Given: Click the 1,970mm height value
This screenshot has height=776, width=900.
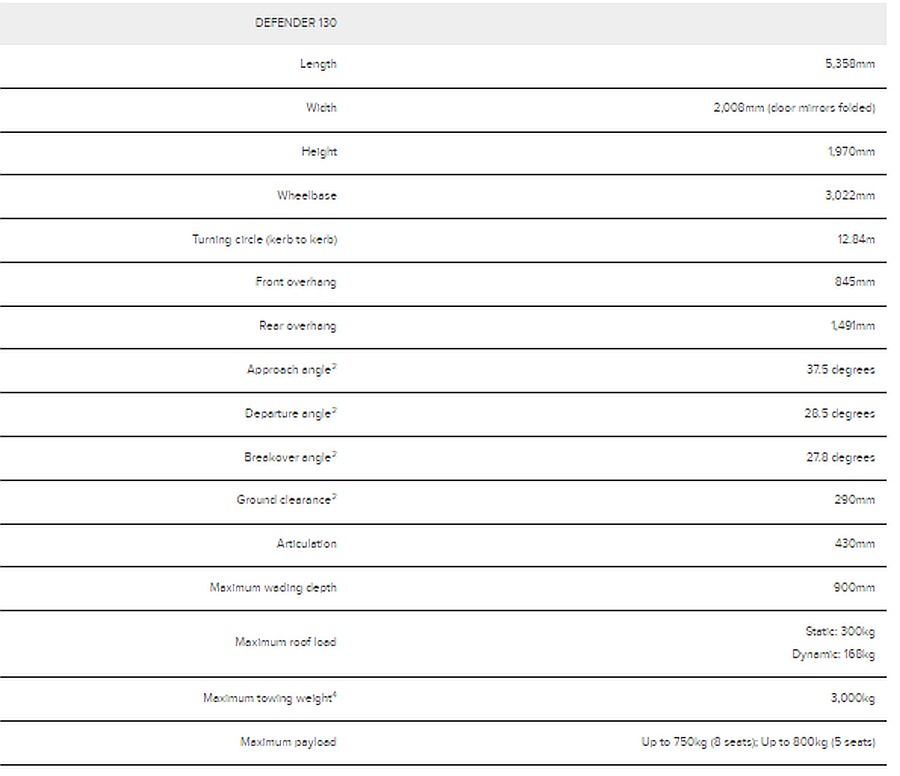Looking at the screenshot, I should (851, 152).
